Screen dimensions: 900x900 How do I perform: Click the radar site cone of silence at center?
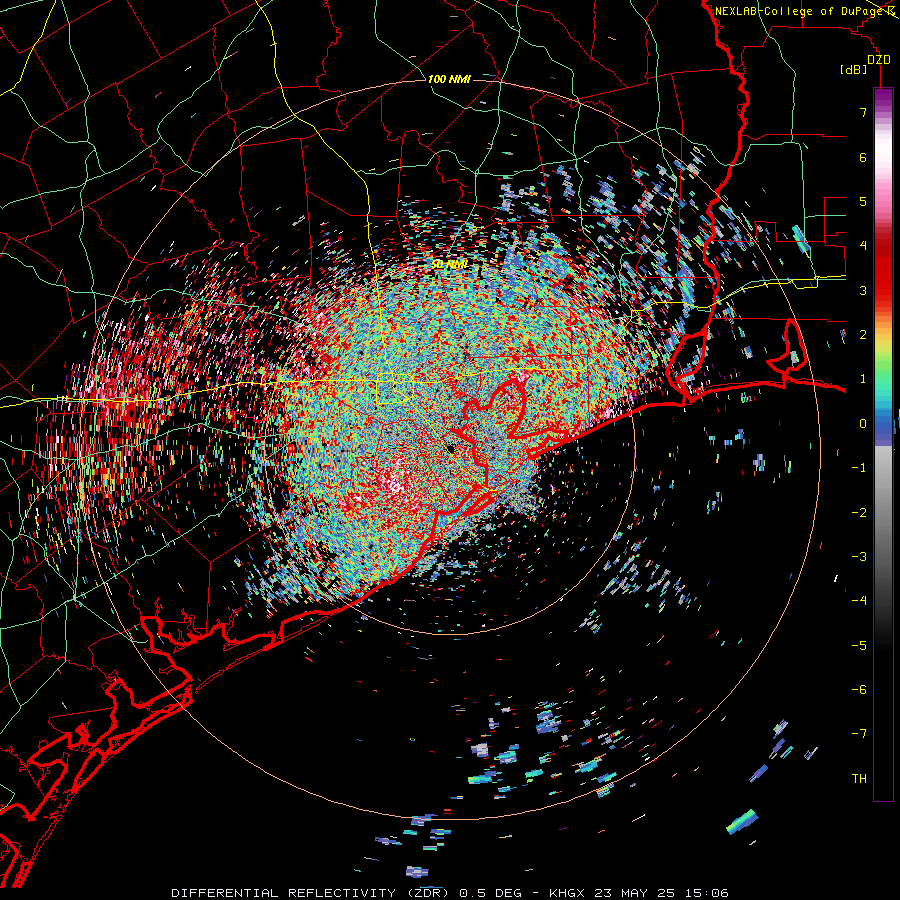(x=451, y=448)
